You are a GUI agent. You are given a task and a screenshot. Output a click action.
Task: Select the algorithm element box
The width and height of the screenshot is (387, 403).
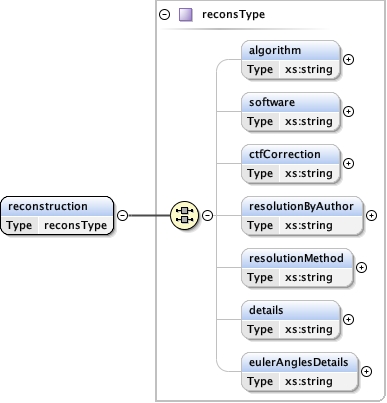point(291,60)
